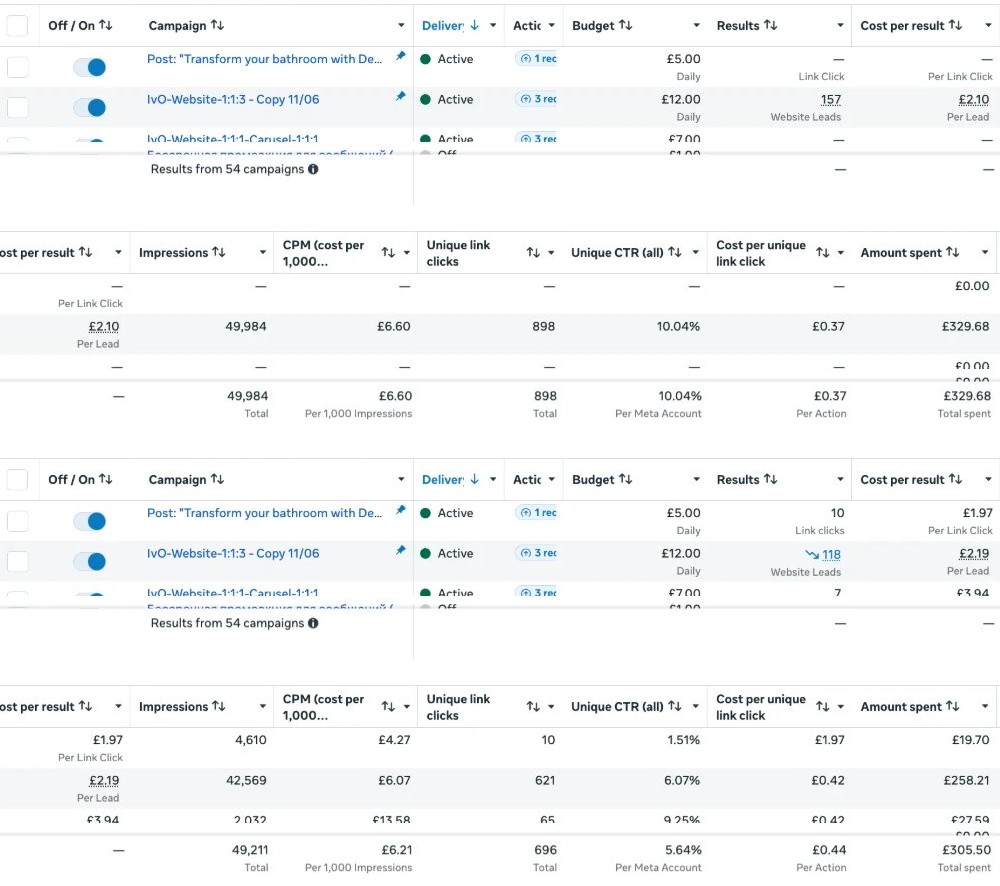Click £2.19 cost per result in lower campaign table
Screen dimensions: 1000x886
click(x=974, y=554)
